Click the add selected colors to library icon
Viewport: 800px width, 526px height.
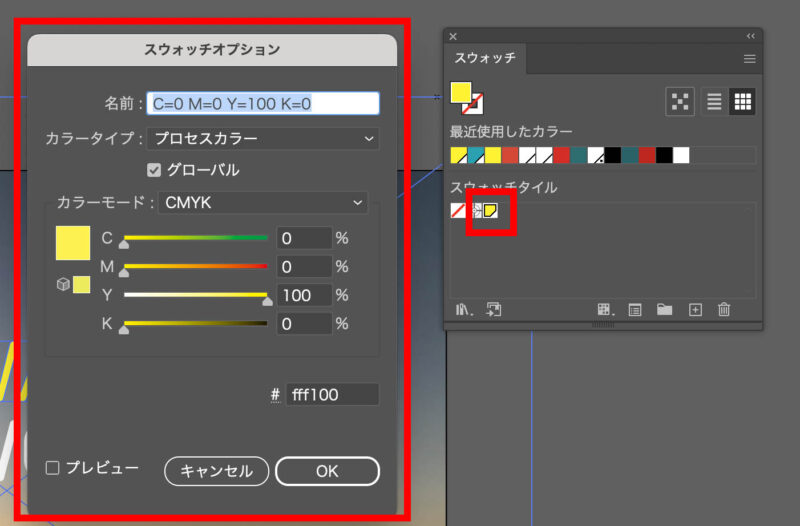tap(492, 310)
